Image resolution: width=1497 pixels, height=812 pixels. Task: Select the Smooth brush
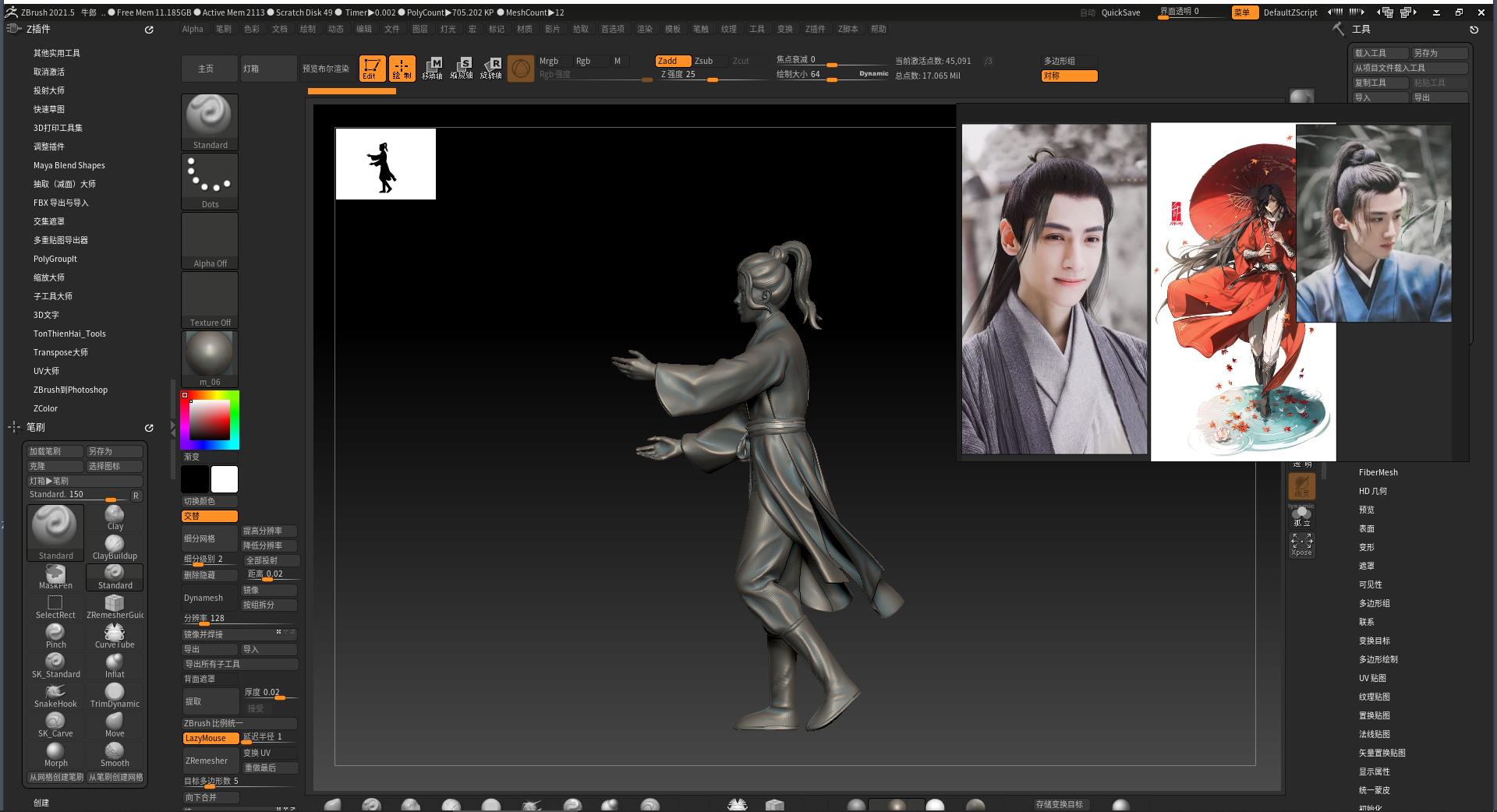(x=115, y=754)
